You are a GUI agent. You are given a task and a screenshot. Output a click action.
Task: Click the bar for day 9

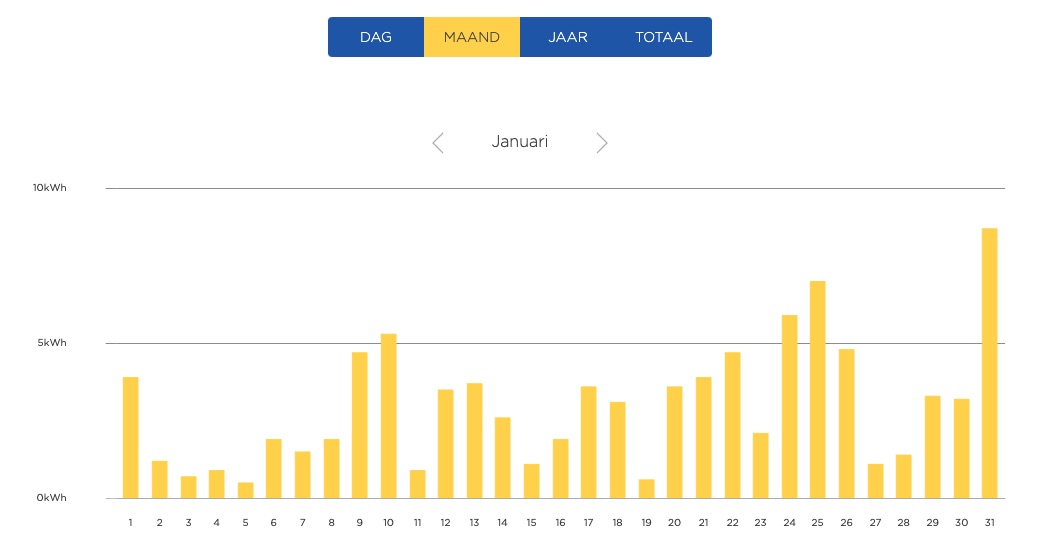pyautogui.click(x=360, y=425)
